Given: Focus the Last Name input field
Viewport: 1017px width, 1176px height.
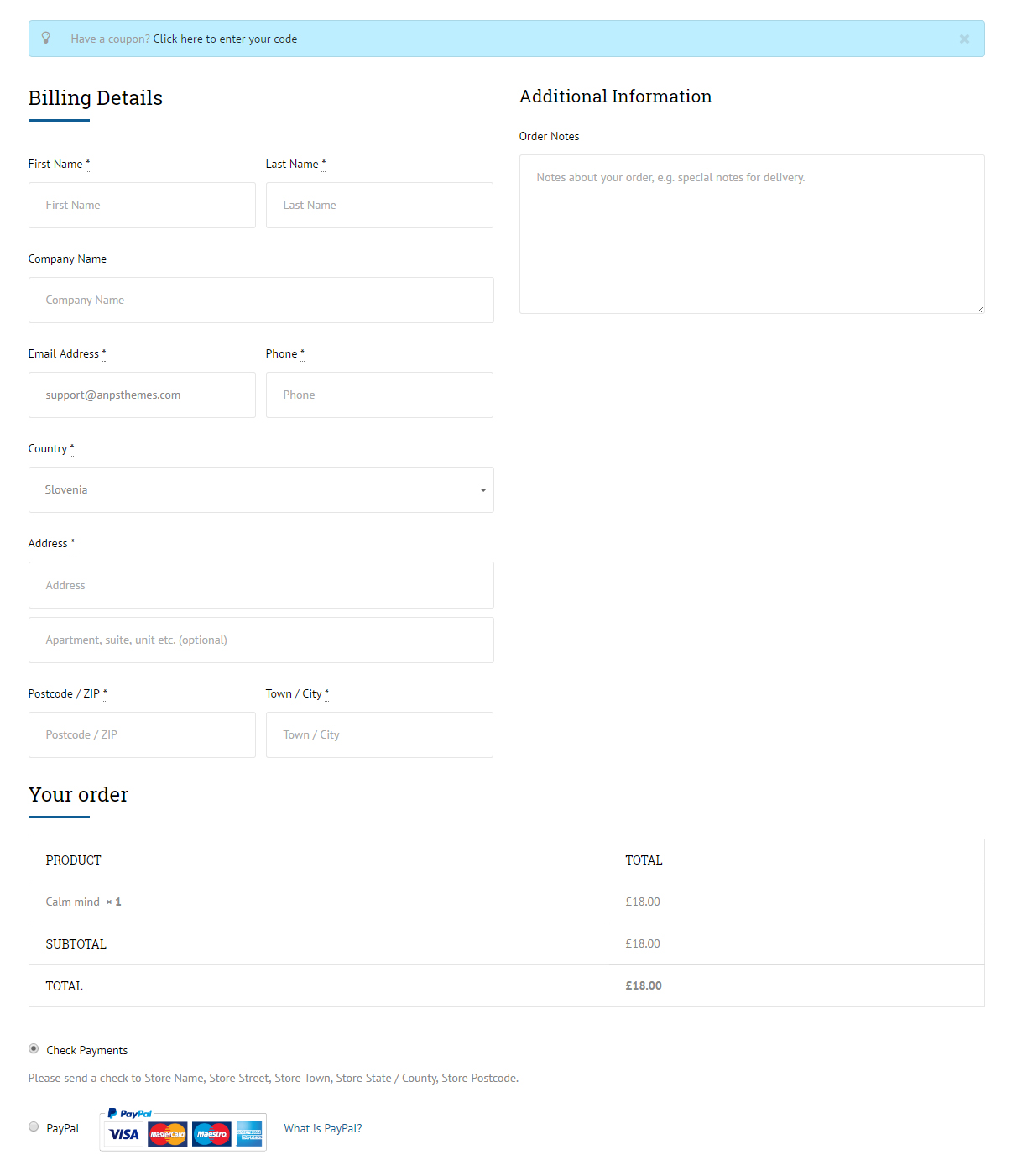Looking at the screenshot, I should [x=379, y=205].
